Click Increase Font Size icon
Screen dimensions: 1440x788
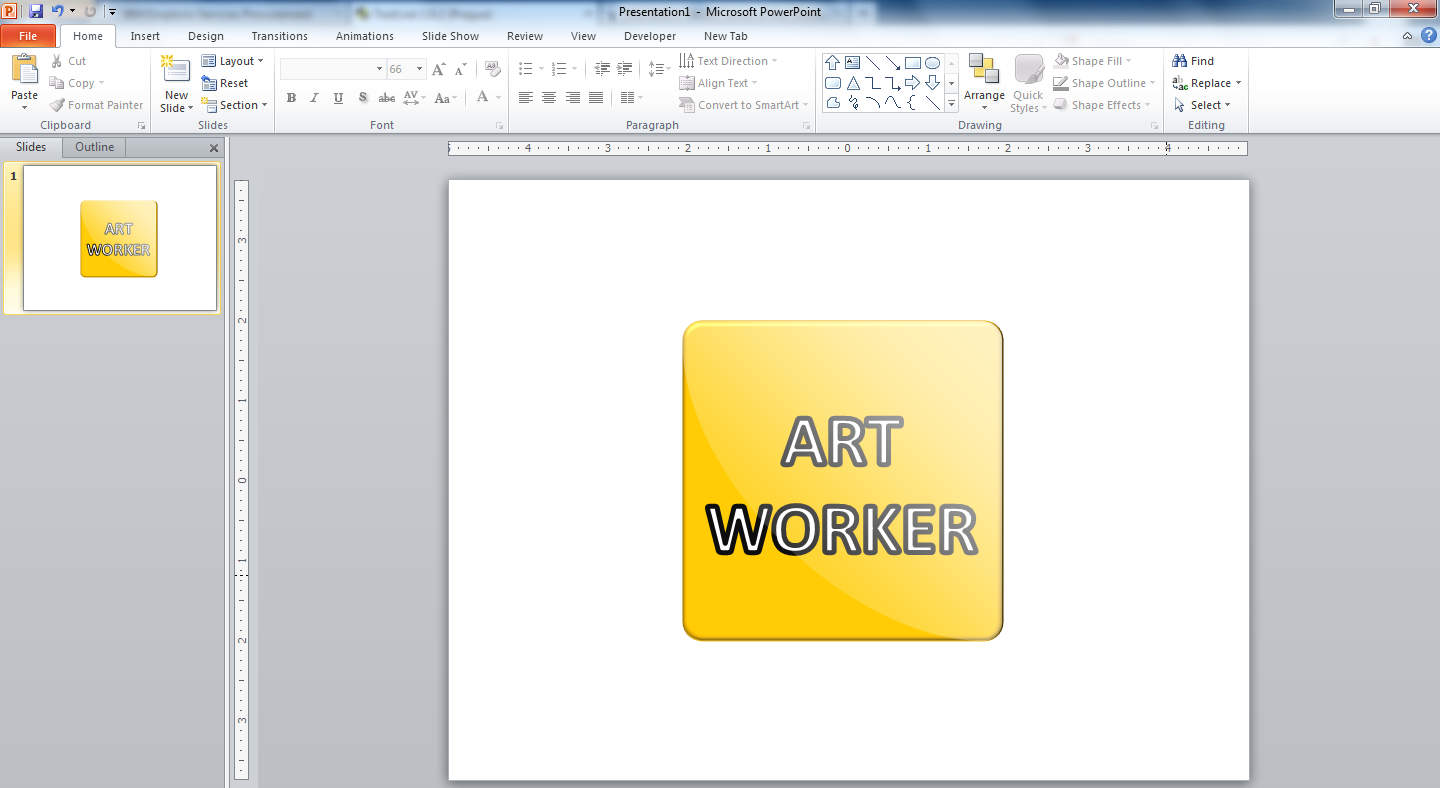[438, 69]
